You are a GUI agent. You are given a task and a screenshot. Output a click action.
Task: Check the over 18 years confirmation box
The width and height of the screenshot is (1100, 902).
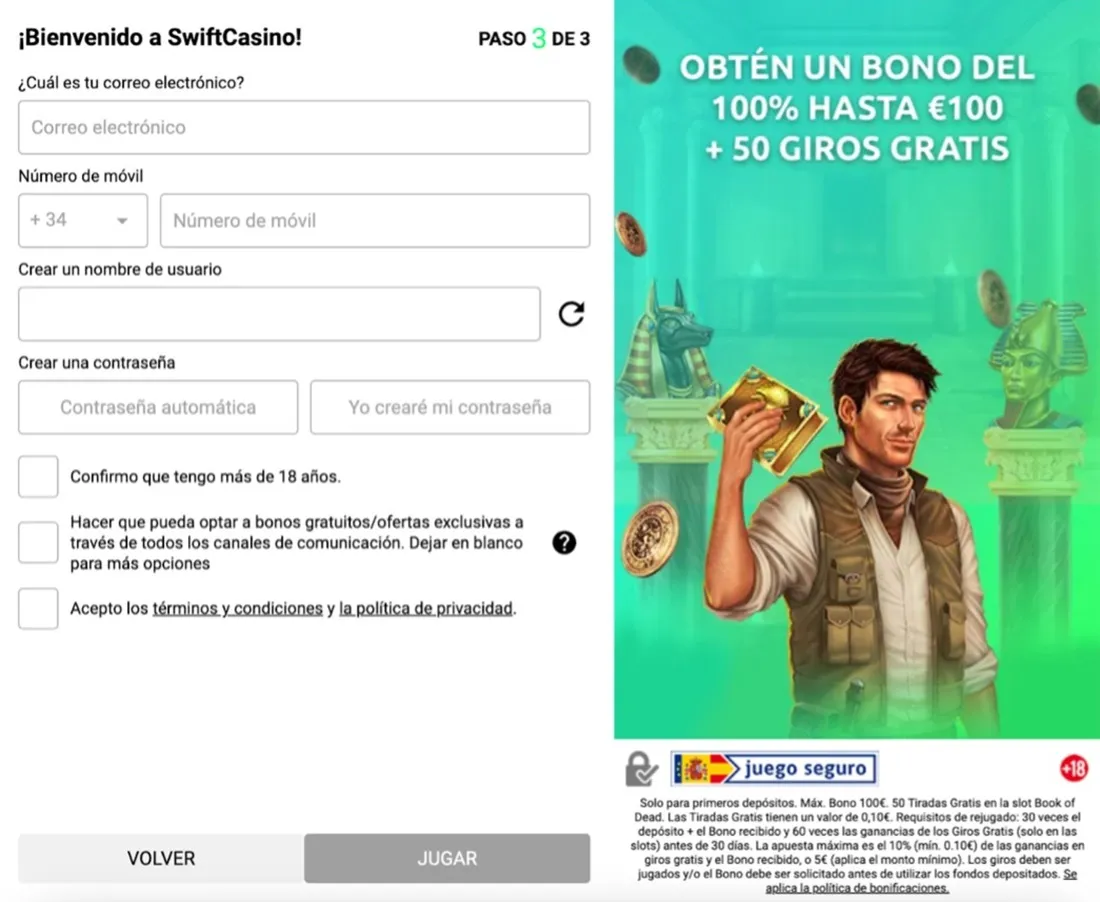(x=38, y=477)
